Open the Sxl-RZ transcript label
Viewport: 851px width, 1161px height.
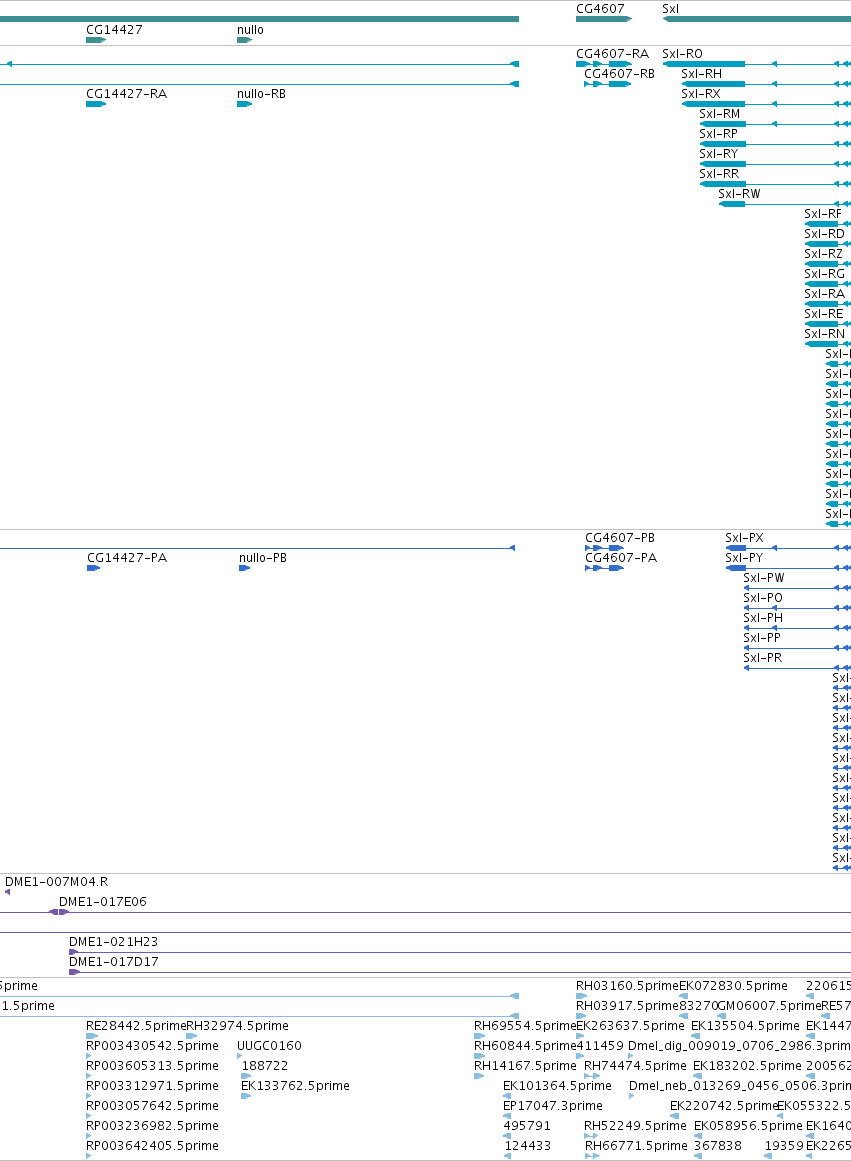pyautogui.click(x=824, y=254)
